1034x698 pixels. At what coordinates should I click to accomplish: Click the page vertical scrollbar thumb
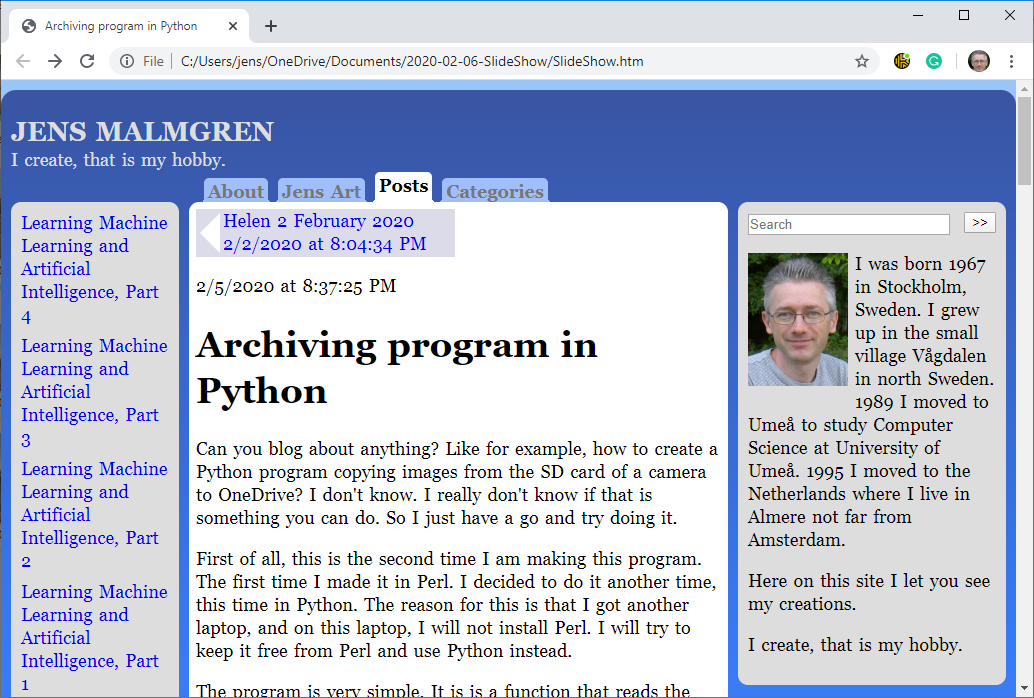coord(1024,141)
